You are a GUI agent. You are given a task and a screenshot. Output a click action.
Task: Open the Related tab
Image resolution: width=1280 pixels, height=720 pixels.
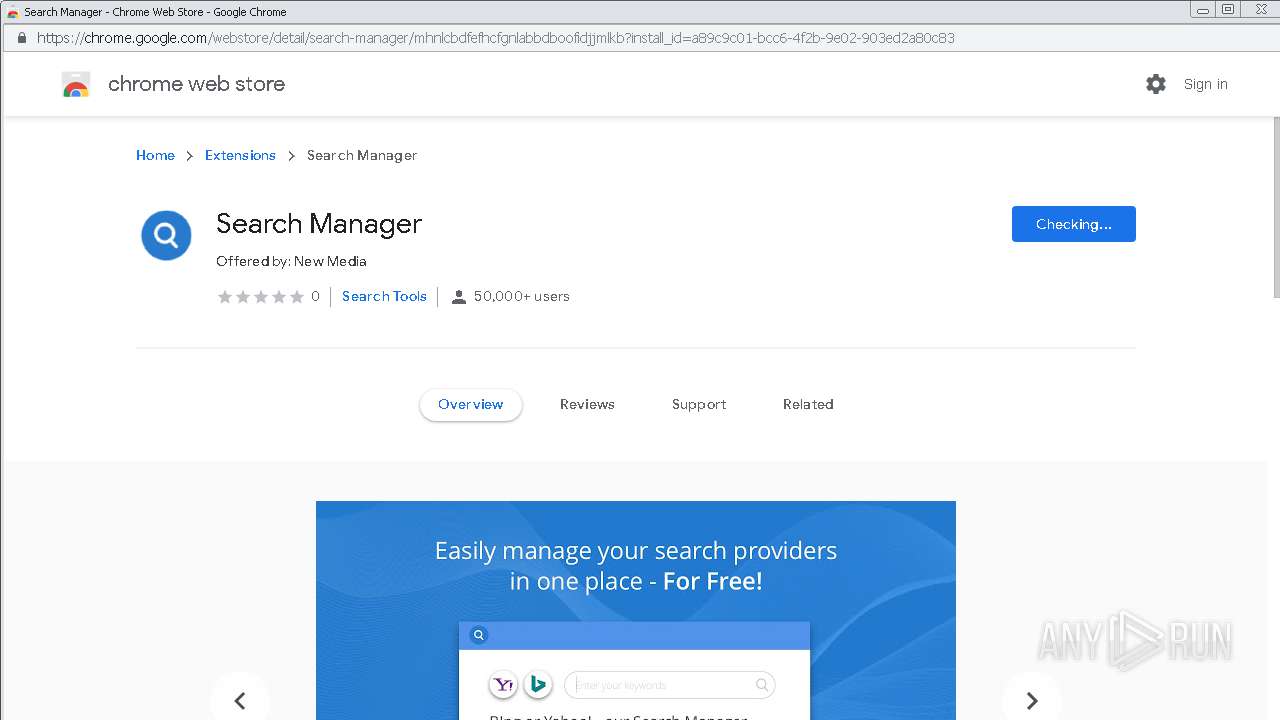808,405
